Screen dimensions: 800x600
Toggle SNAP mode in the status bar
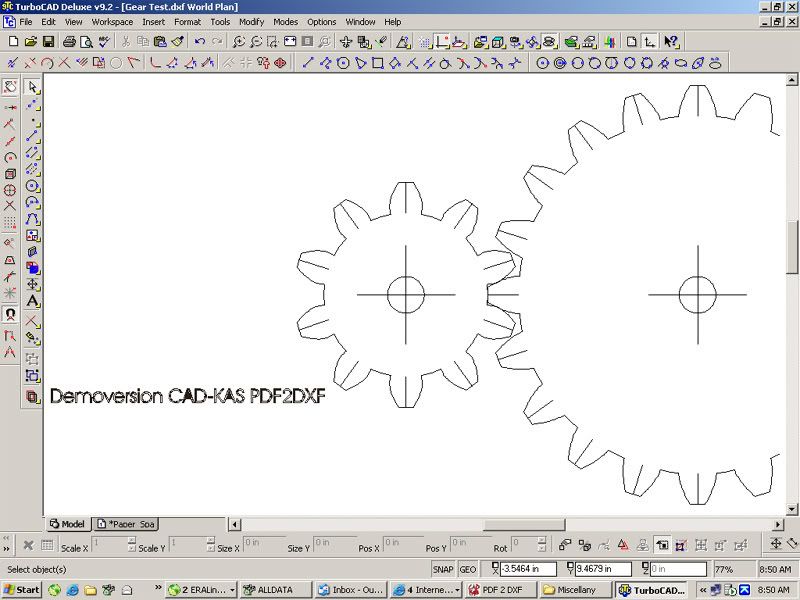(x=443, y=569)
